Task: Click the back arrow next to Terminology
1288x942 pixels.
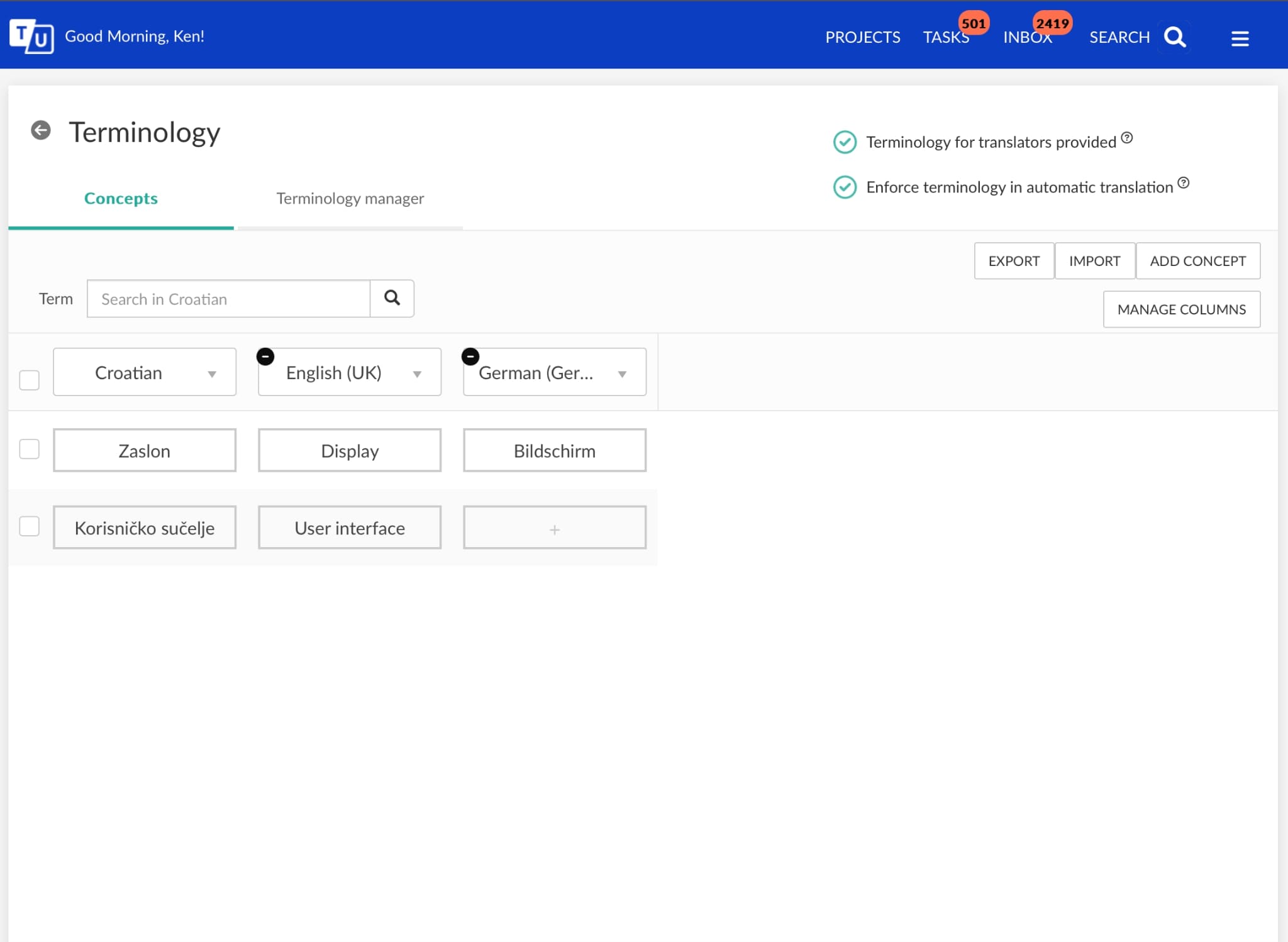Action: coord(41,130)
